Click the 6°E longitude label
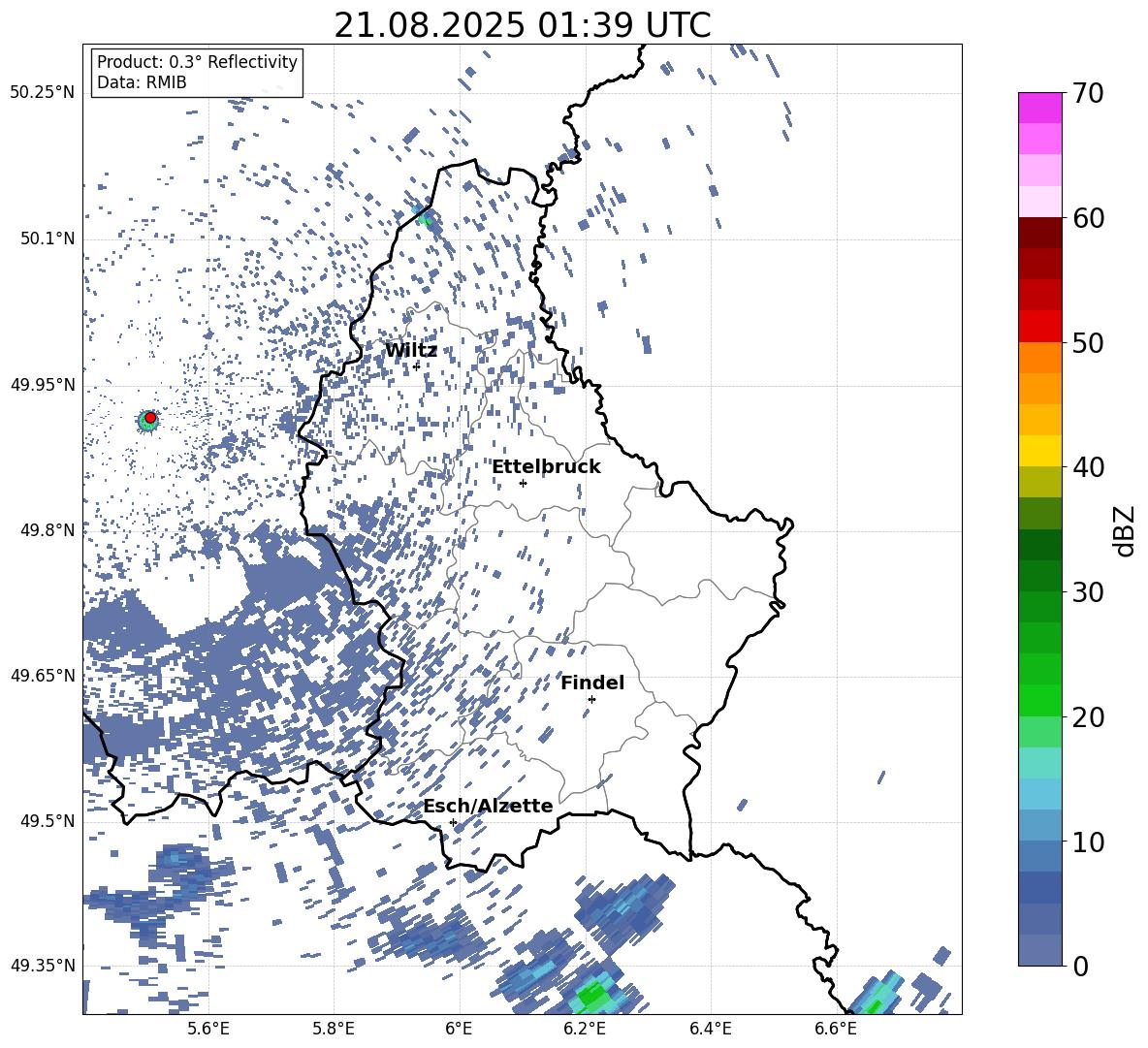 click(x=459, y=1029)
